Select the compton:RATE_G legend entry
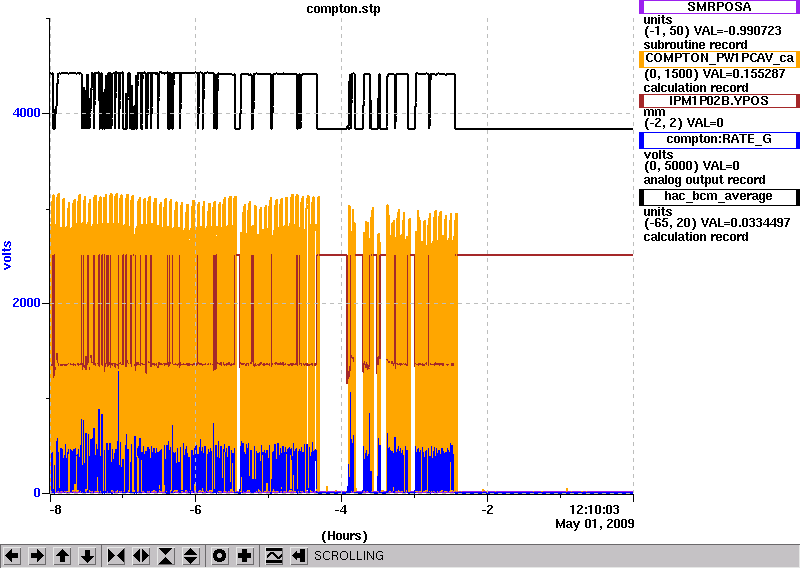800x568 pixels. coord(718,139)
